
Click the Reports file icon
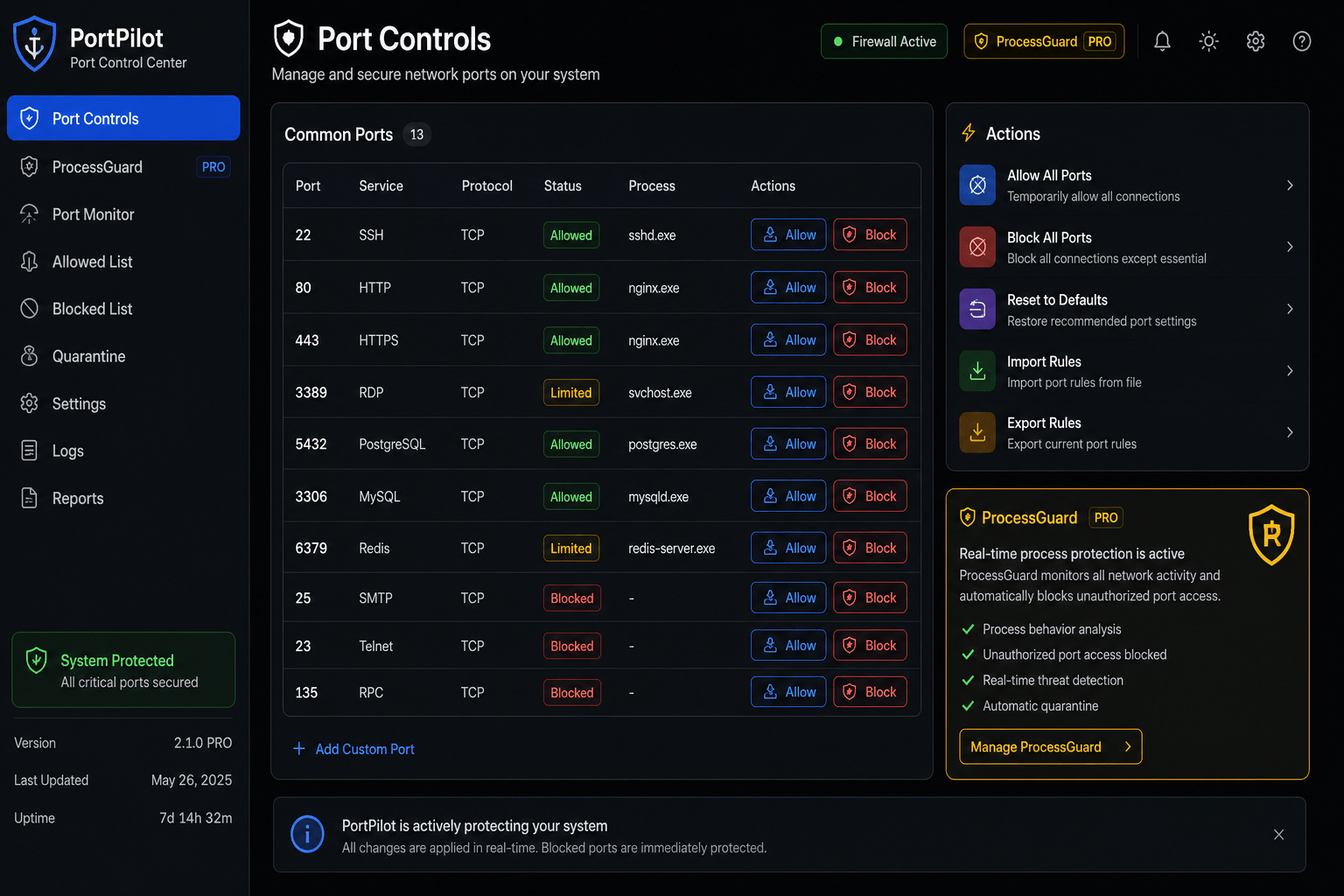click(29, 498)
